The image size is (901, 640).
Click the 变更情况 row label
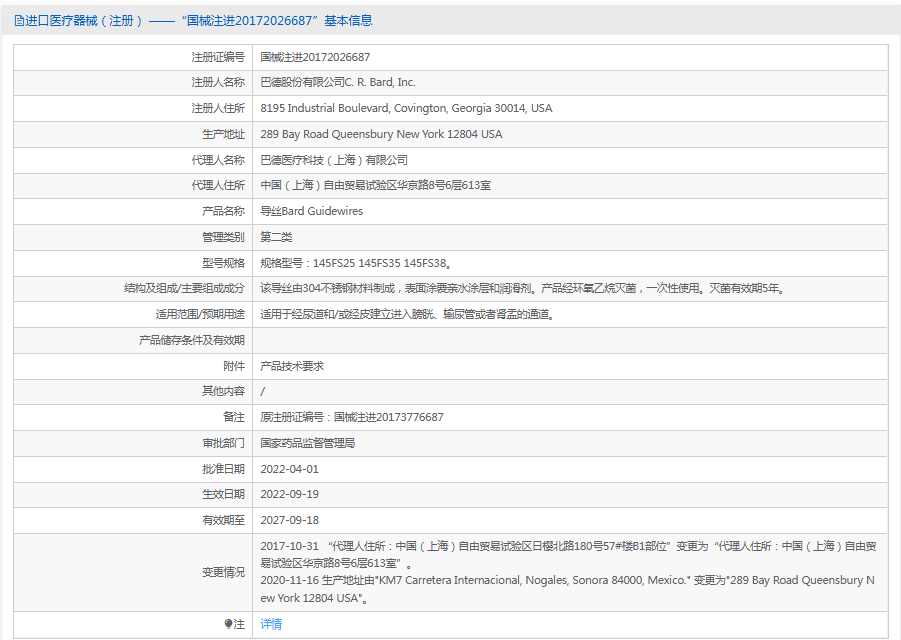pyautogui.click(x=223, y=572)
